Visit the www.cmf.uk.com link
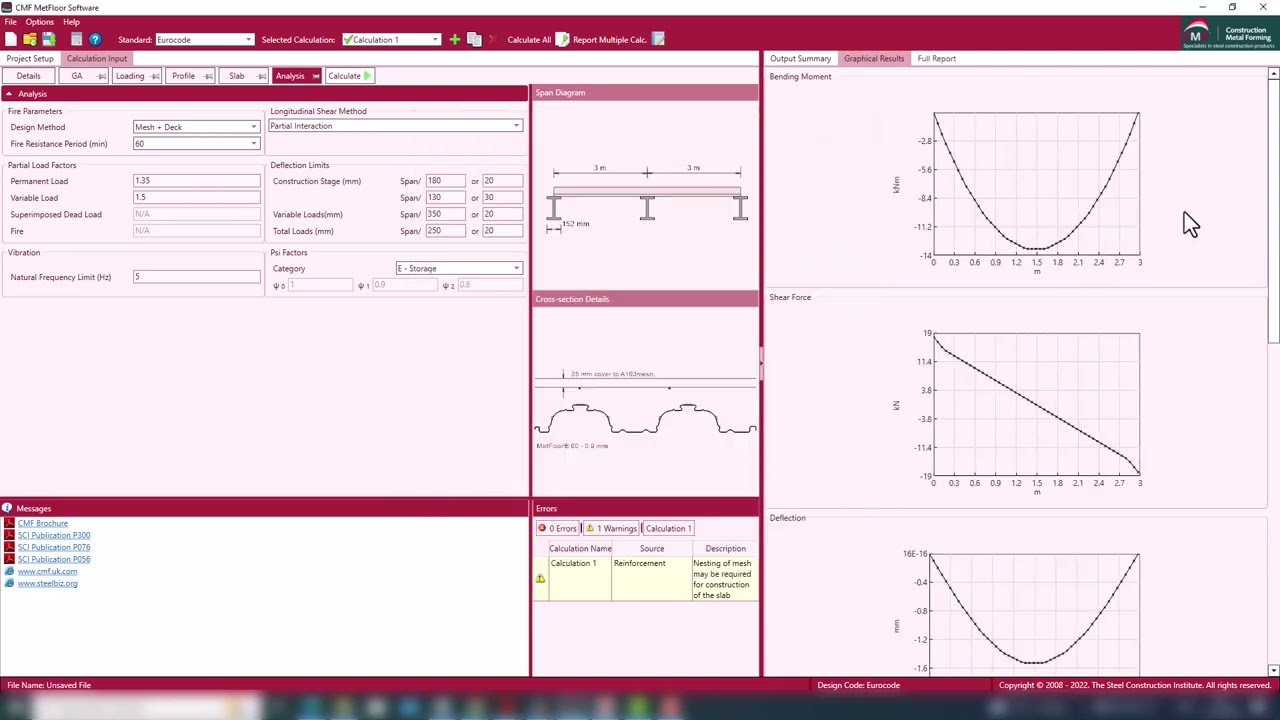This screenshot has width=1280, height=720. pyautogui.click(x=47, y=571)
